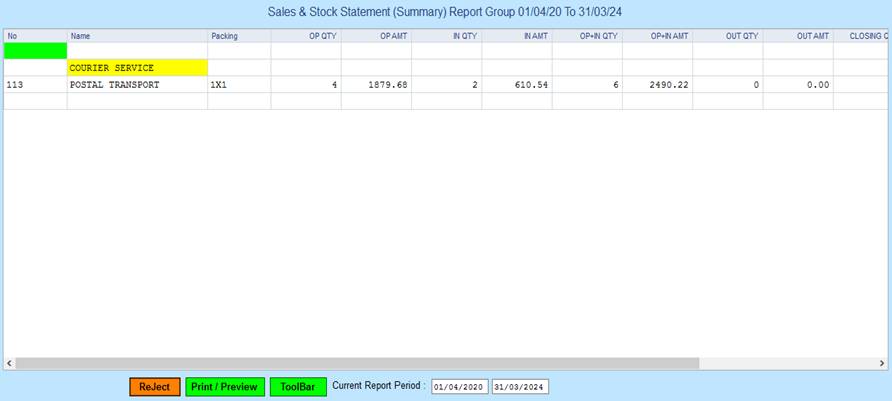Click the OUT QTY column header
The width and height of the screenshot is (892, 401).
pos(728,36)
